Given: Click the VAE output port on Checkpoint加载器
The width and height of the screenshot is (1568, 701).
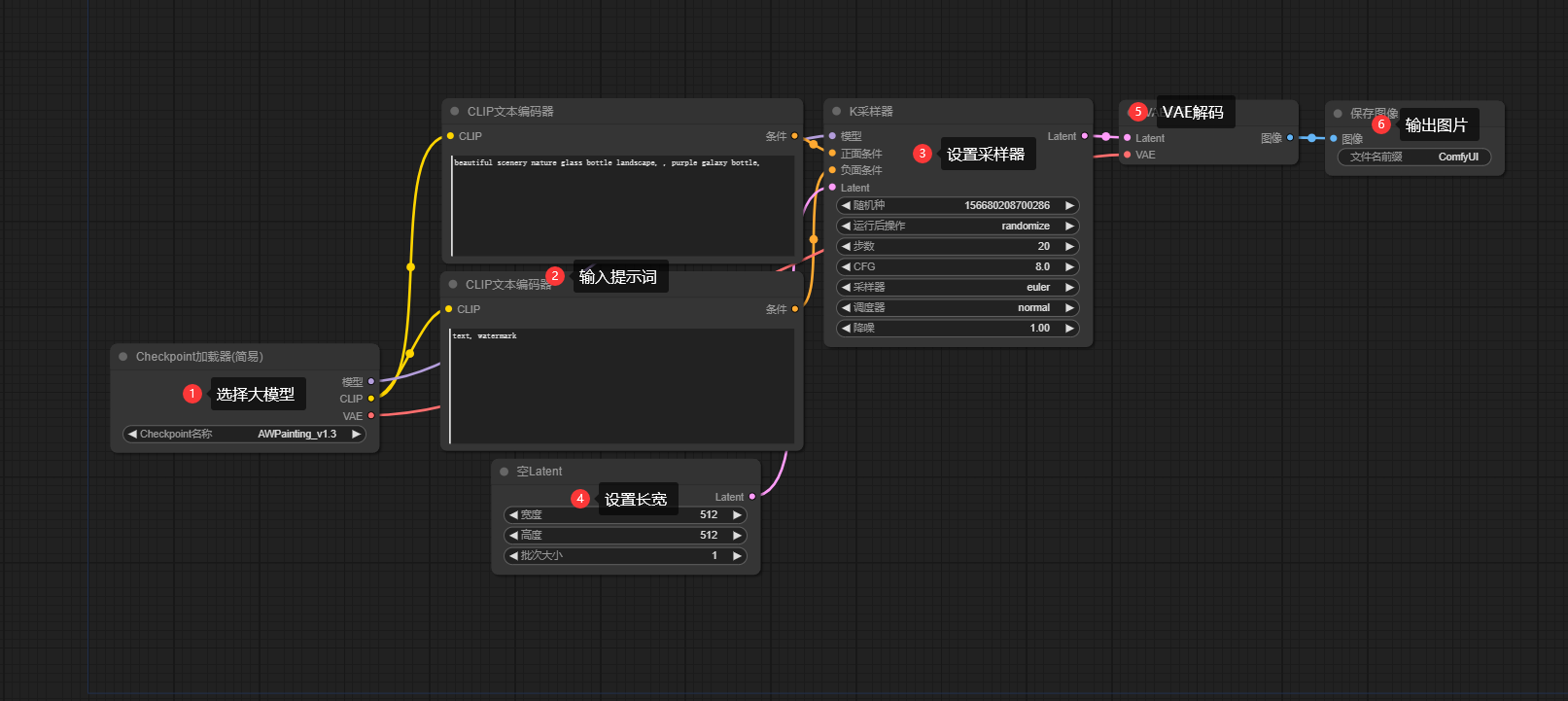Looking at the screenshot, I should click(371, 416).
